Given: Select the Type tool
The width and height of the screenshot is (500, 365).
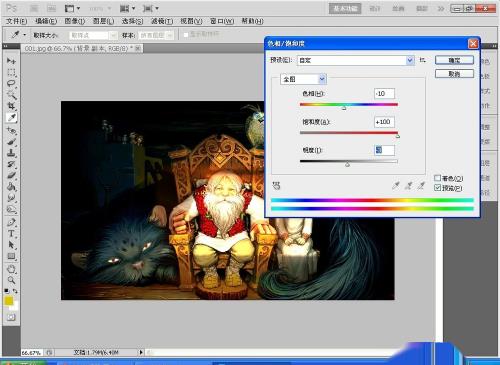Looking at the screenshot, I should 11,234.
